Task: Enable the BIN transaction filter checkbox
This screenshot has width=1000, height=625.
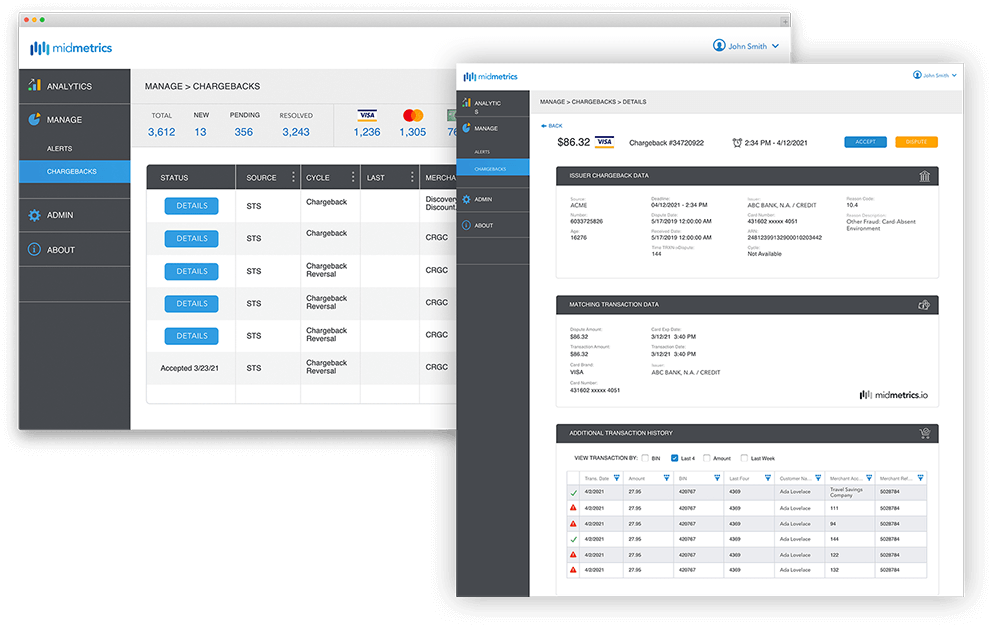Action: [x=644, y=458]
